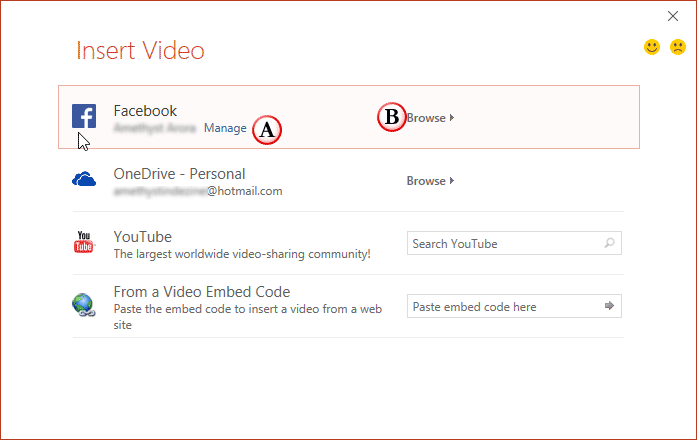
Task: Select the OneDrive - Personal heading
Action: (x=179, y=174)
